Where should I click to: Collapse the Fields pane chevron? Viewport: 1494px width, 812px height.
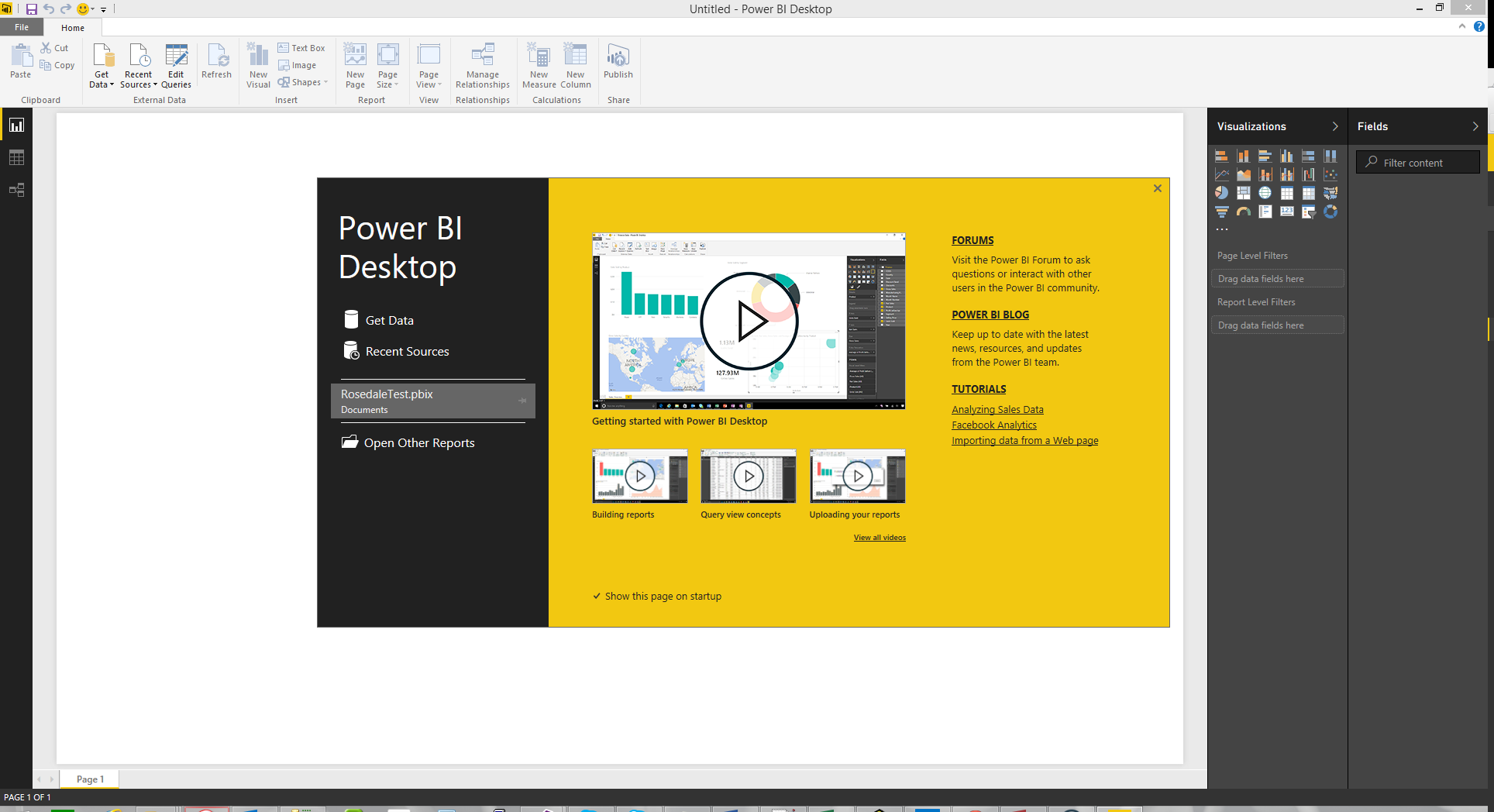1475,126
